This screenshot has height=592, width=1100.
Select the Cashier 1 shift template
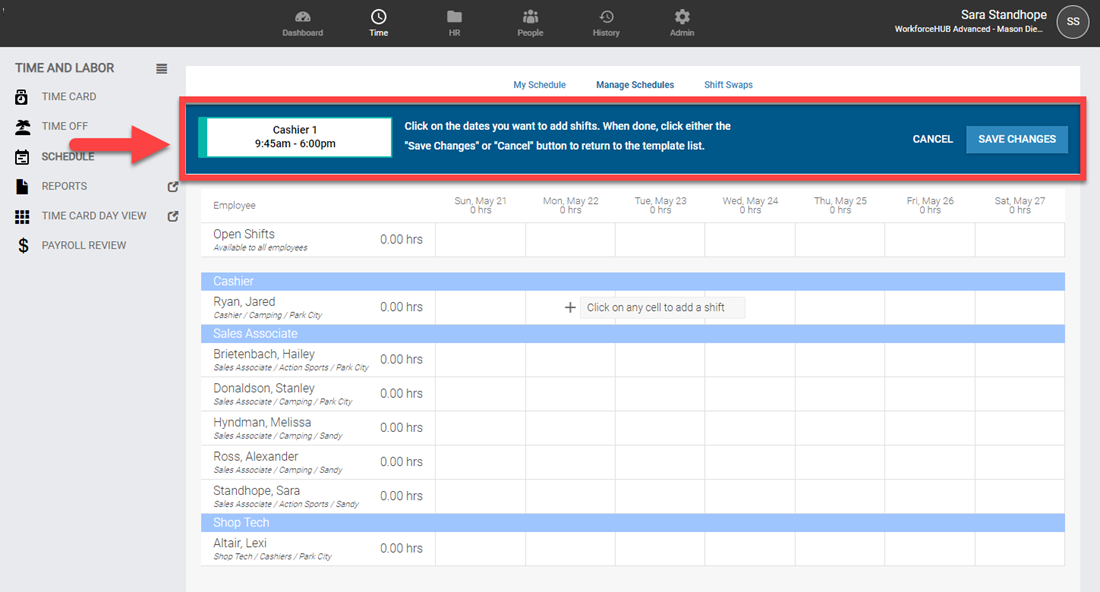295,137
